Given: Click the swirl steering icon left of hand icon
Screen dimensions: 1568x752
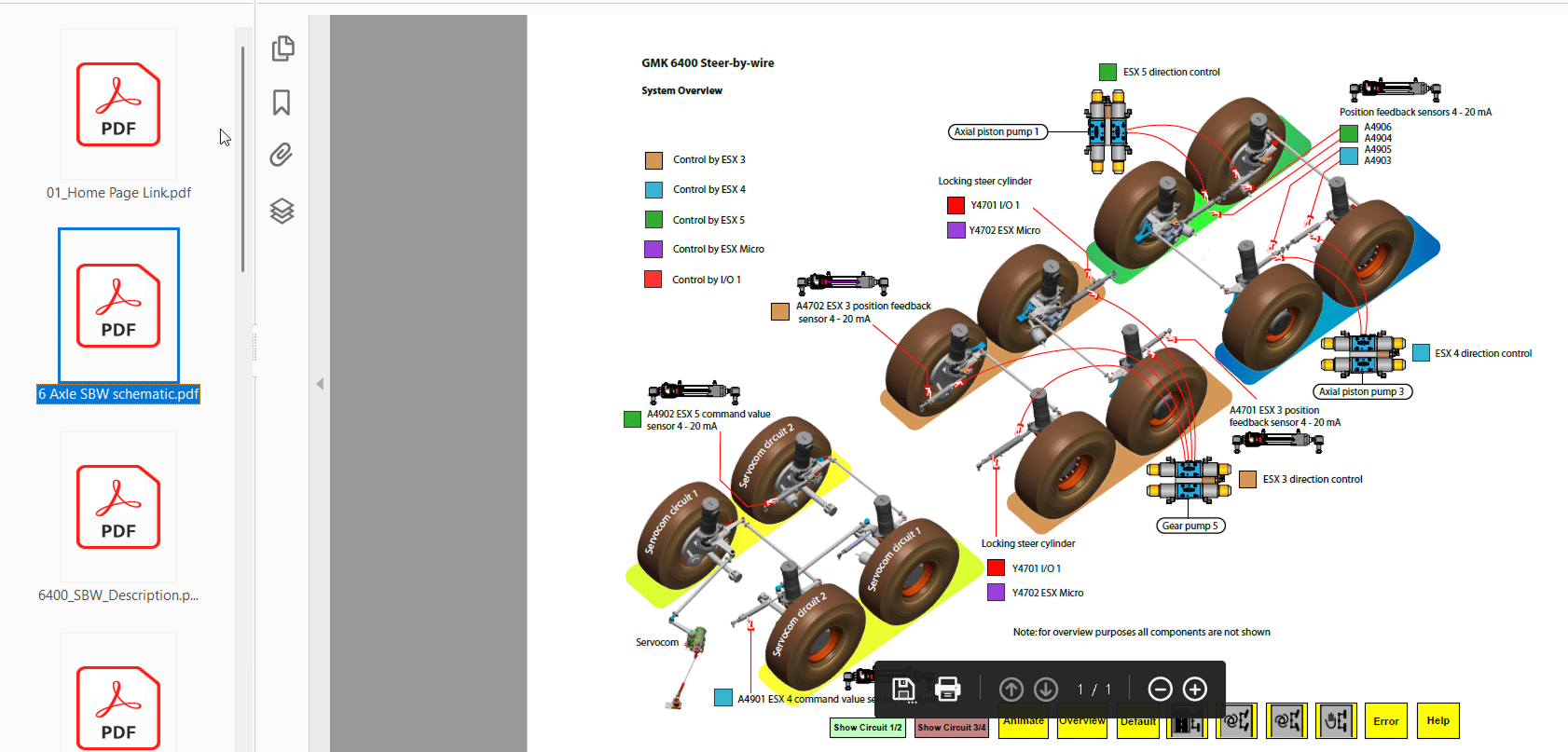Looking at the screenshot, I should coord(1286,721).
